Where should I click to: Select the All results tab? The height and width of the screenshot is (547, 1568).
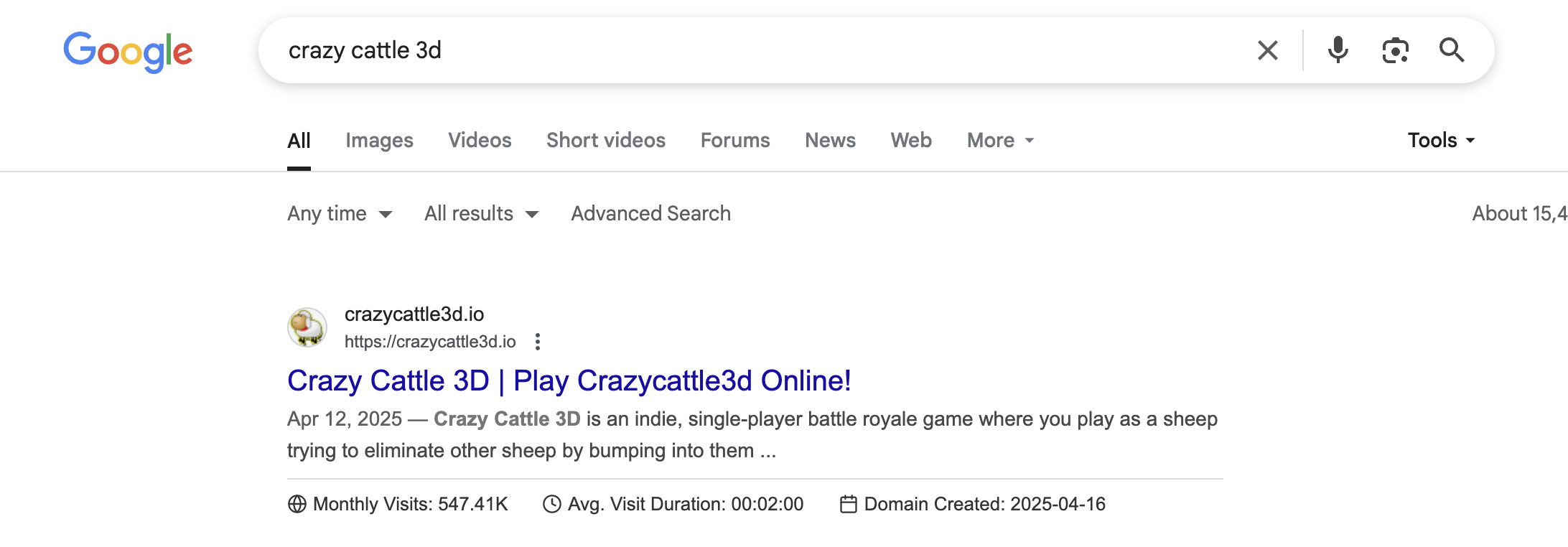pos(299,141)
